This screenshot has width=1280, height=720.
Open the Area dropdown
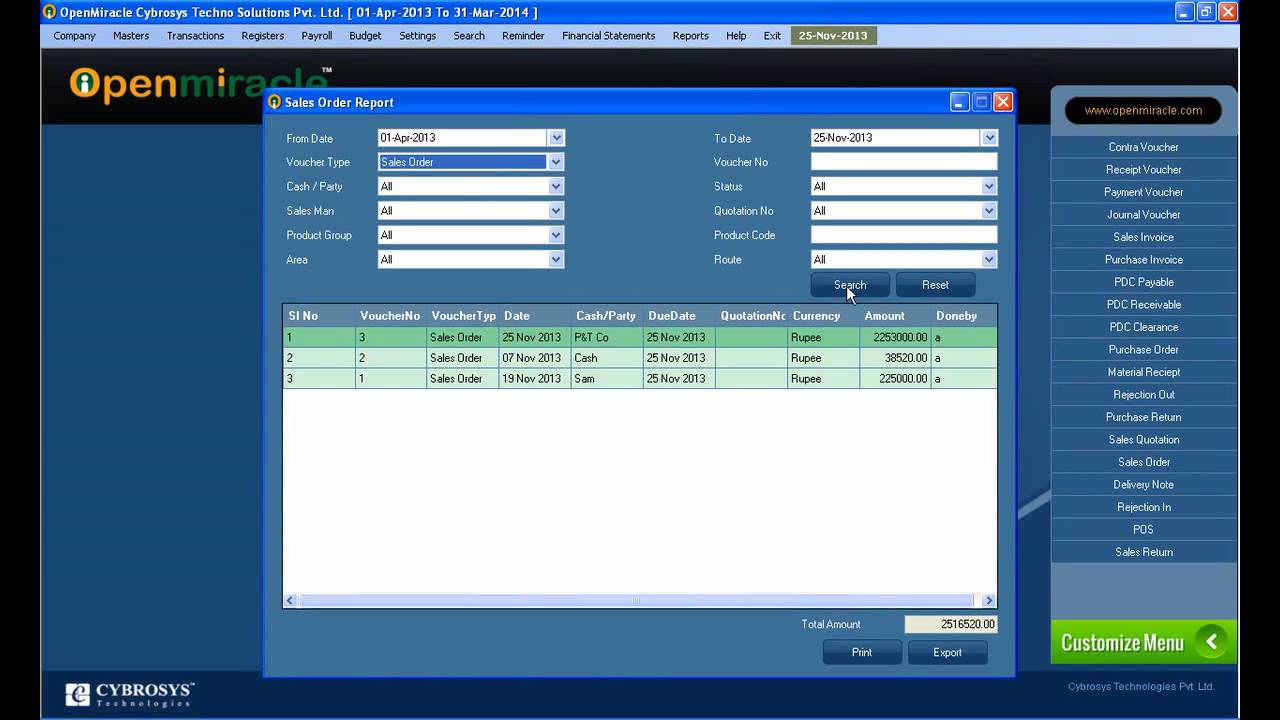point(557,259)
